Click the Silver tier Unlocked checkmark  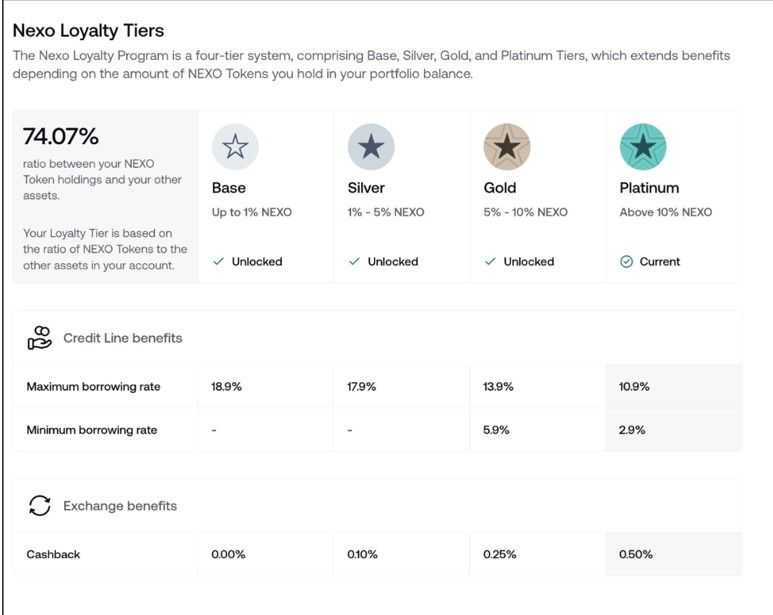click(x=354, y=262)
